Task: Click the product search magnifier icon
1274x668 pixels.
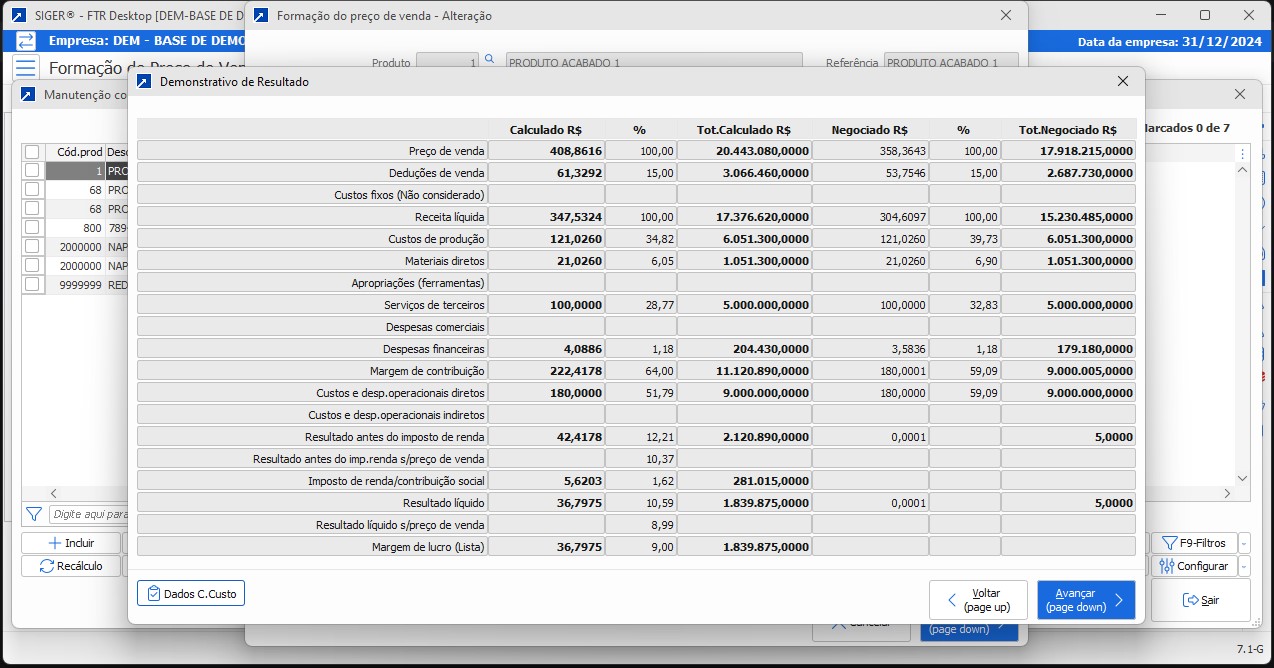Action: pyautogui.click(x=490, y=61)
